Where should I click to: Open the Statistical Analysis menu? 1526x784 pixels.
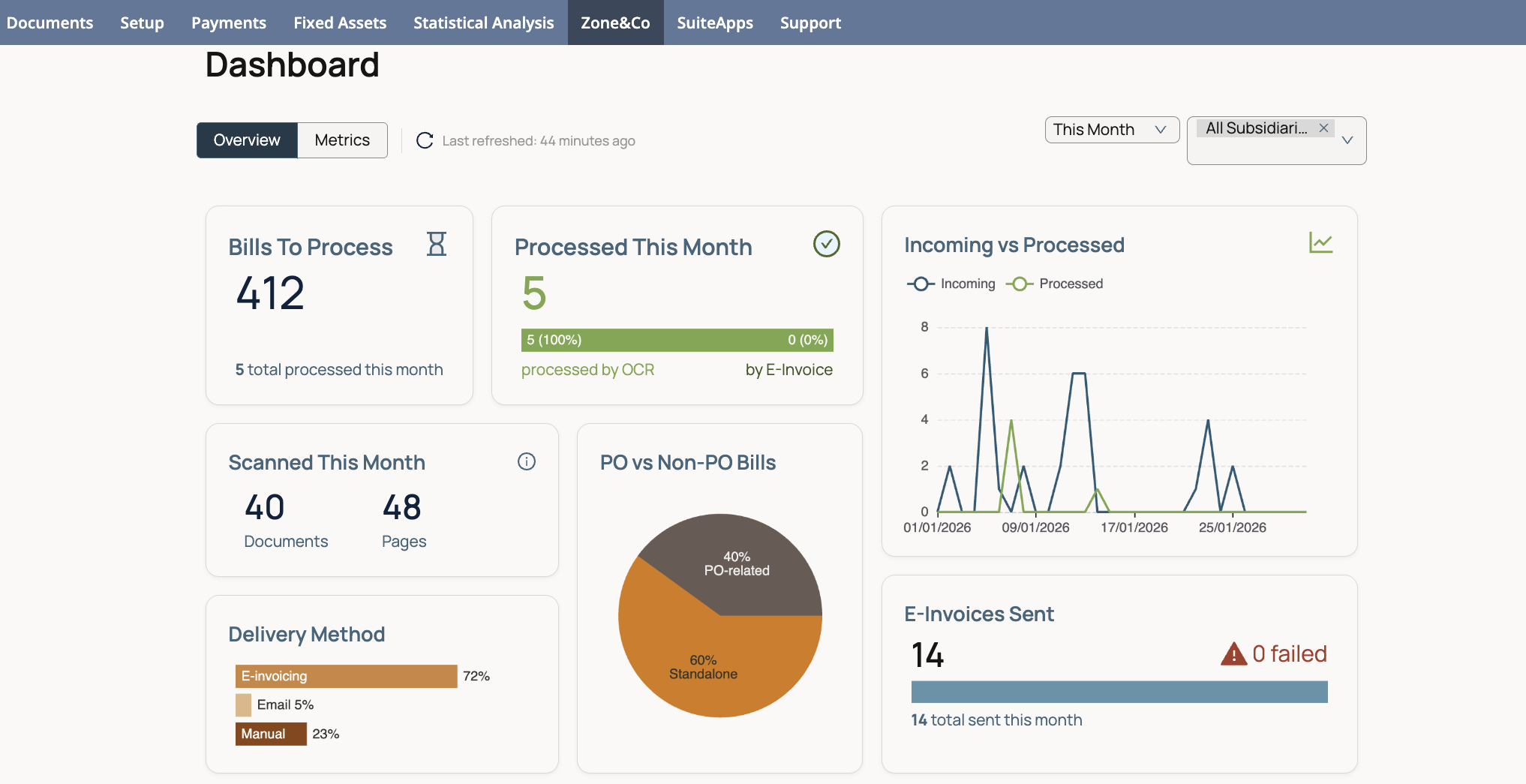click(483, 23)
